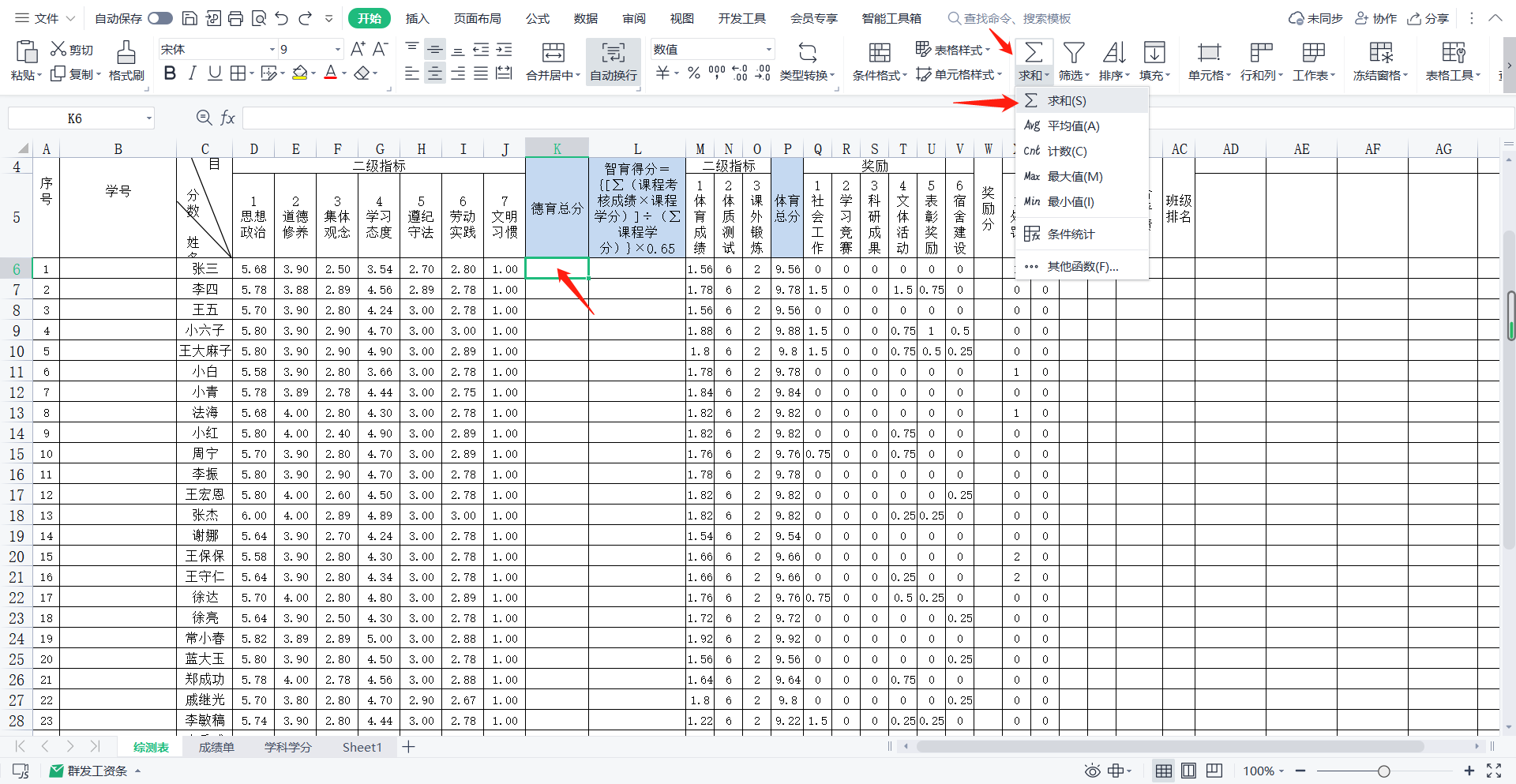Click the 协作 collaborate button
Screen dimensions: 1516x784
[x=1377, y=18]
